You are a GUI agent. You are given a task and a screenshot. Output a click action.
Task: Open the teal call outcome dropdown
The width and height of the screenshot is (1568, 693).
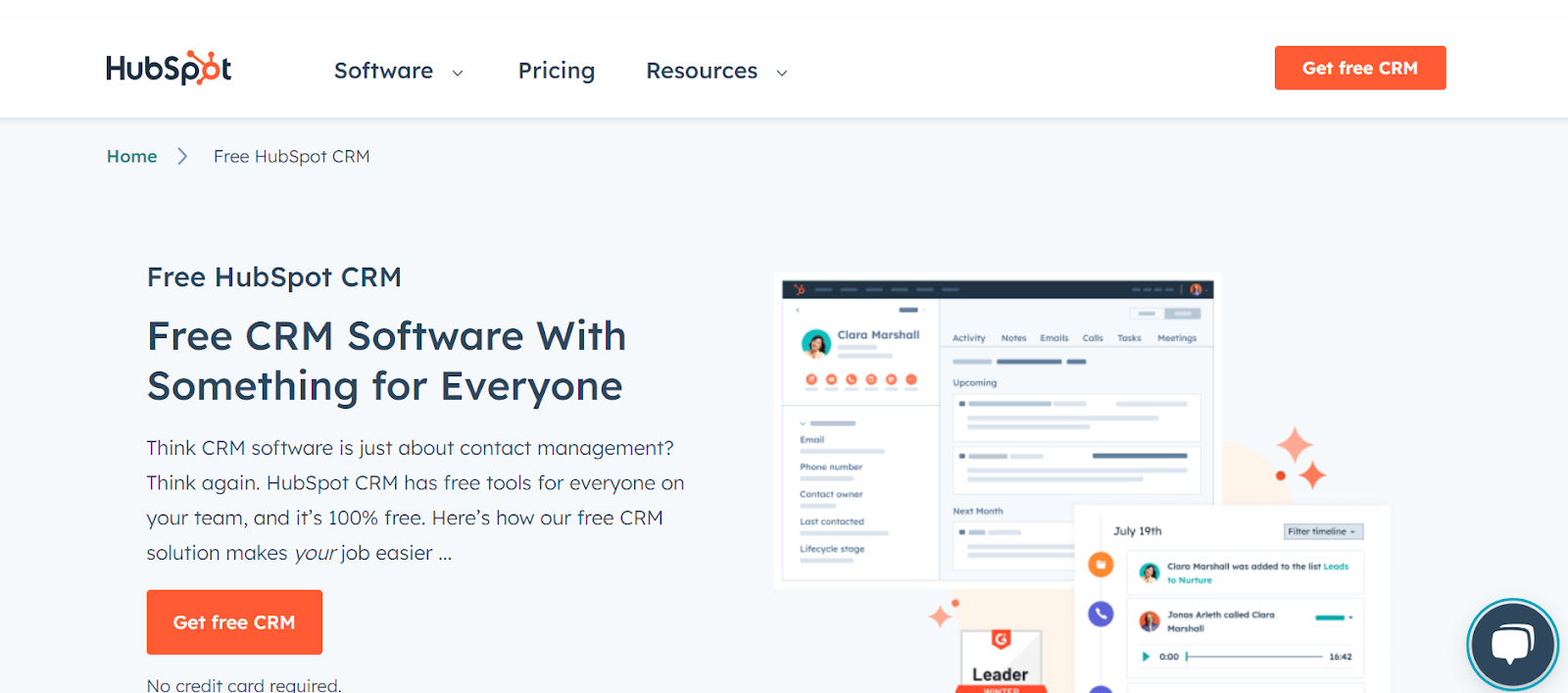point(1334,618)
